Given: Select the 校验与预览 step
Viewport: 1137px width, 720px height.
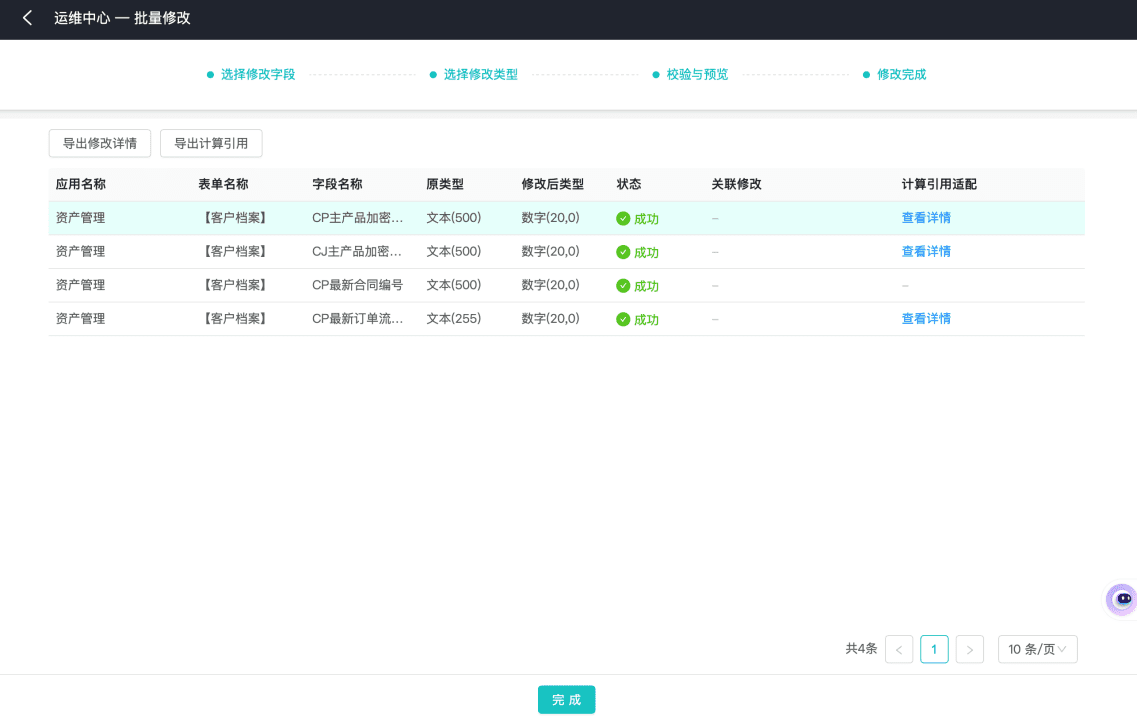Looking at the screenshot, I should pos(690,74).
